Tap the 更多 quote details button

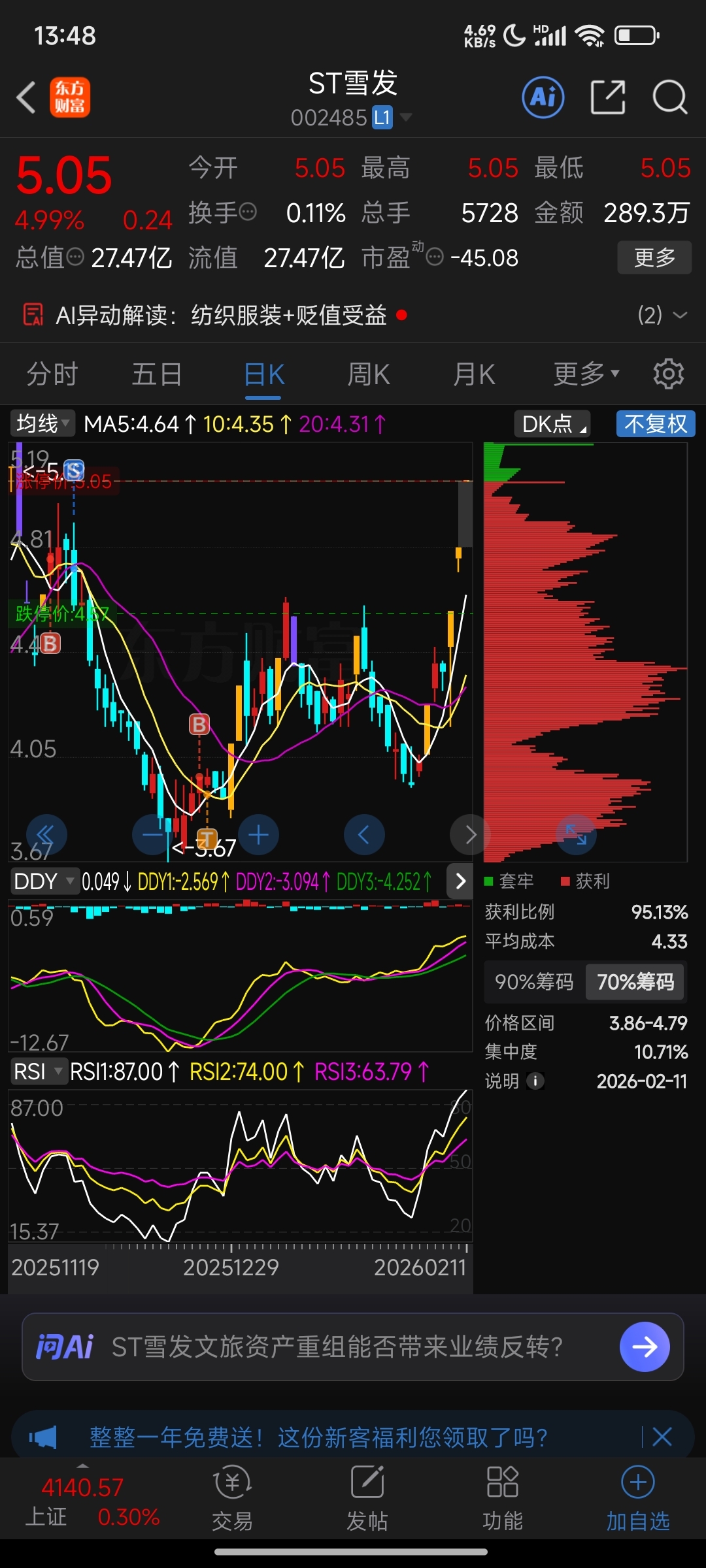click(x=654, y=257)
